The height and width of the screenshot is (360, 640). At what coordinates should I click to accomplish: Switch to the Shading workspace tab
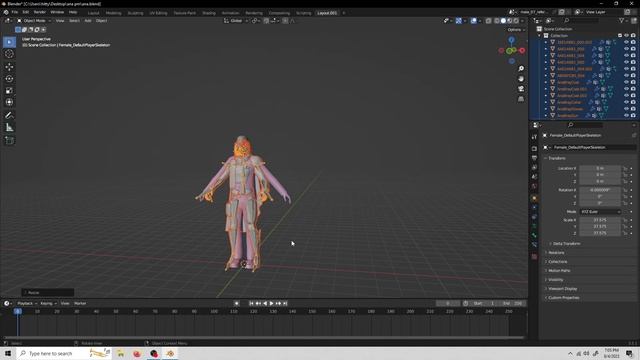[209, 13]
